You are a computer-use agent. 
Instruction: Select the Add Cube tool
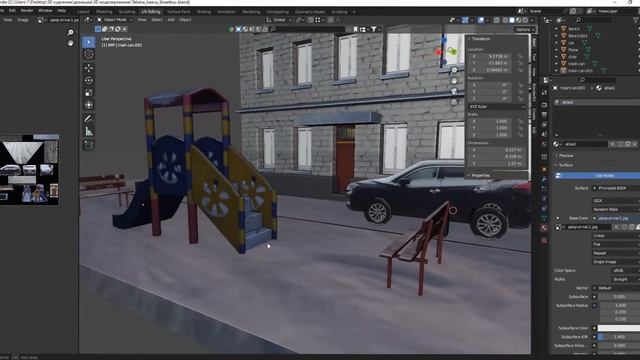click(89, 145)
